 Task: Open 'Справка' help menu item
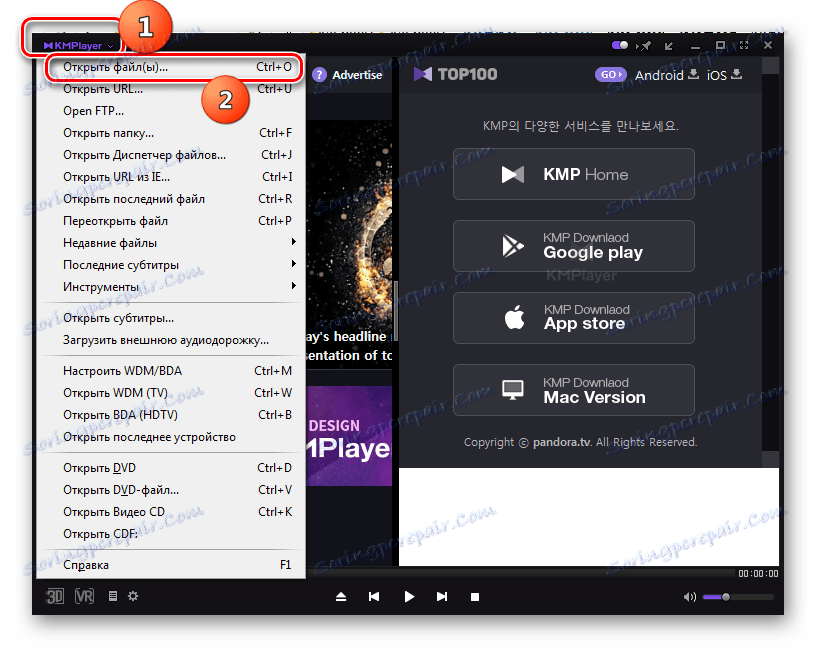click(x=171, y=565)
